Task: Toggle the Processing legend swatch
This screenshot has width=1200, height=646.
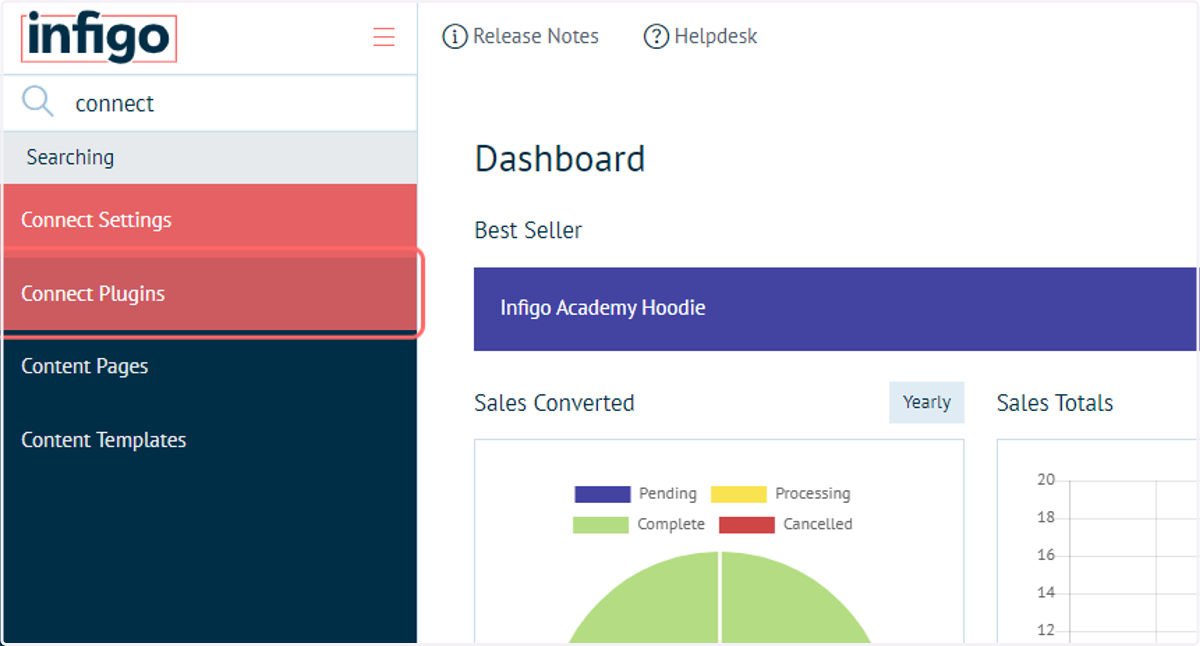Action: 738,494
